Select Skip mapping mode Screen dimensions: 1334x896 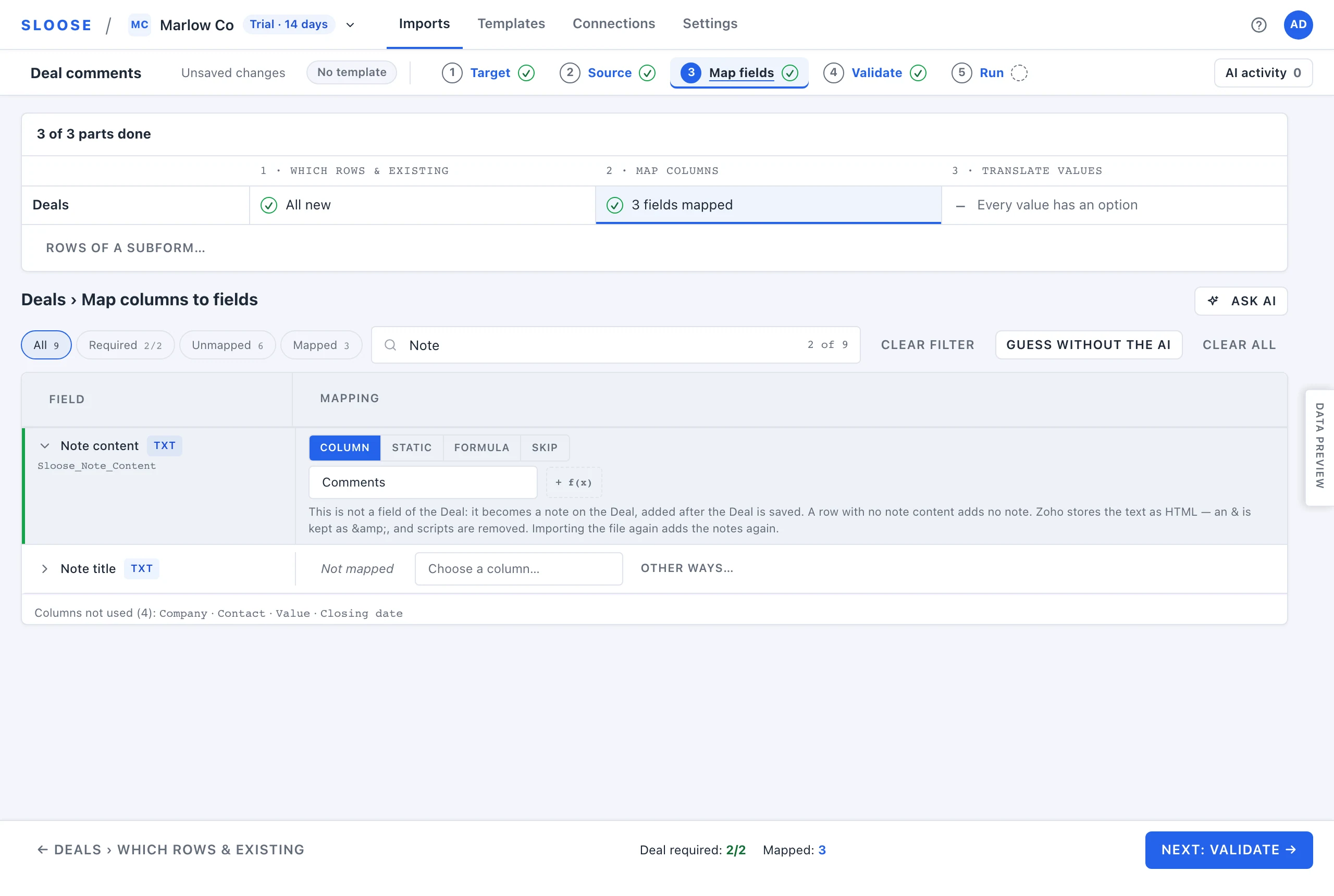544,447
